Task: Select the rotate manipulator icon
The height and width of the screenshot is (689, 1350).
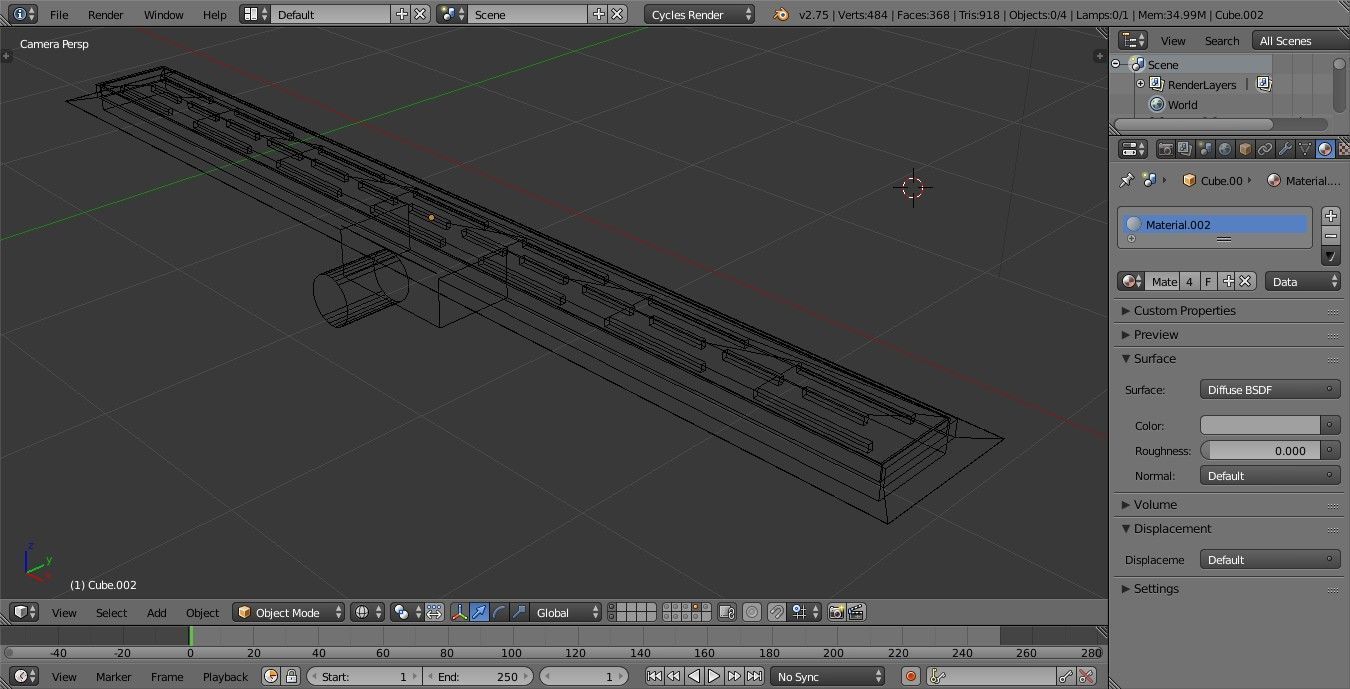Action: tap(499, 612)
